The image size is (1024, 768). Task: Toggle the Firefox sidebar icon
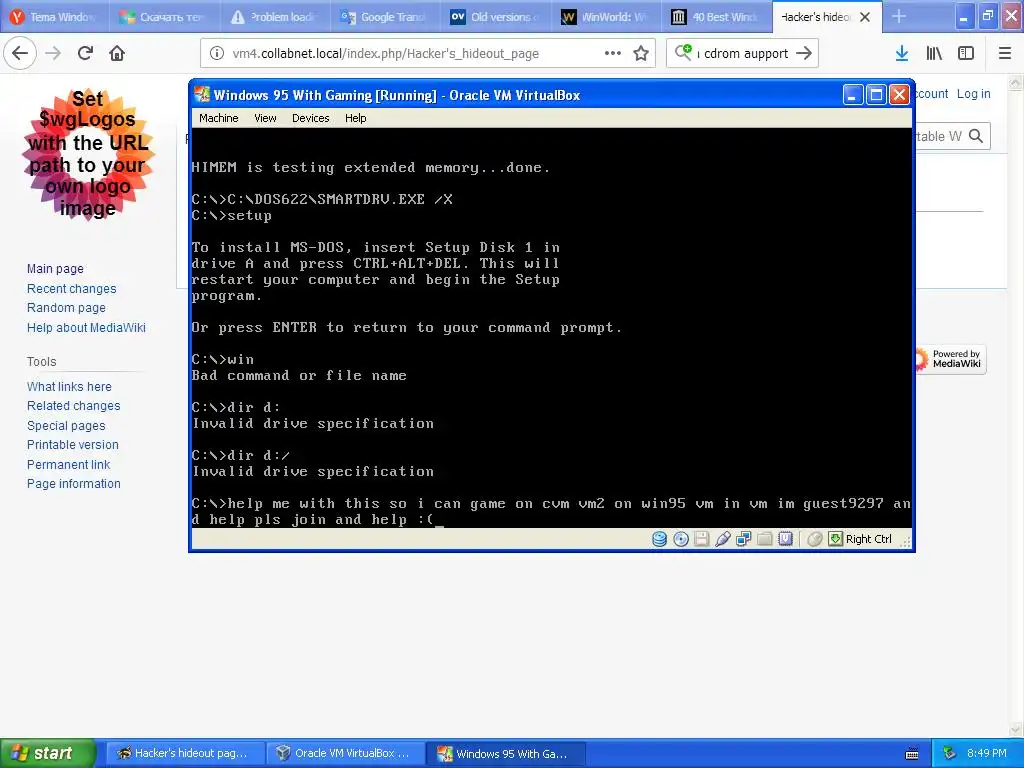pyautogui.click(x=966, y=54)
